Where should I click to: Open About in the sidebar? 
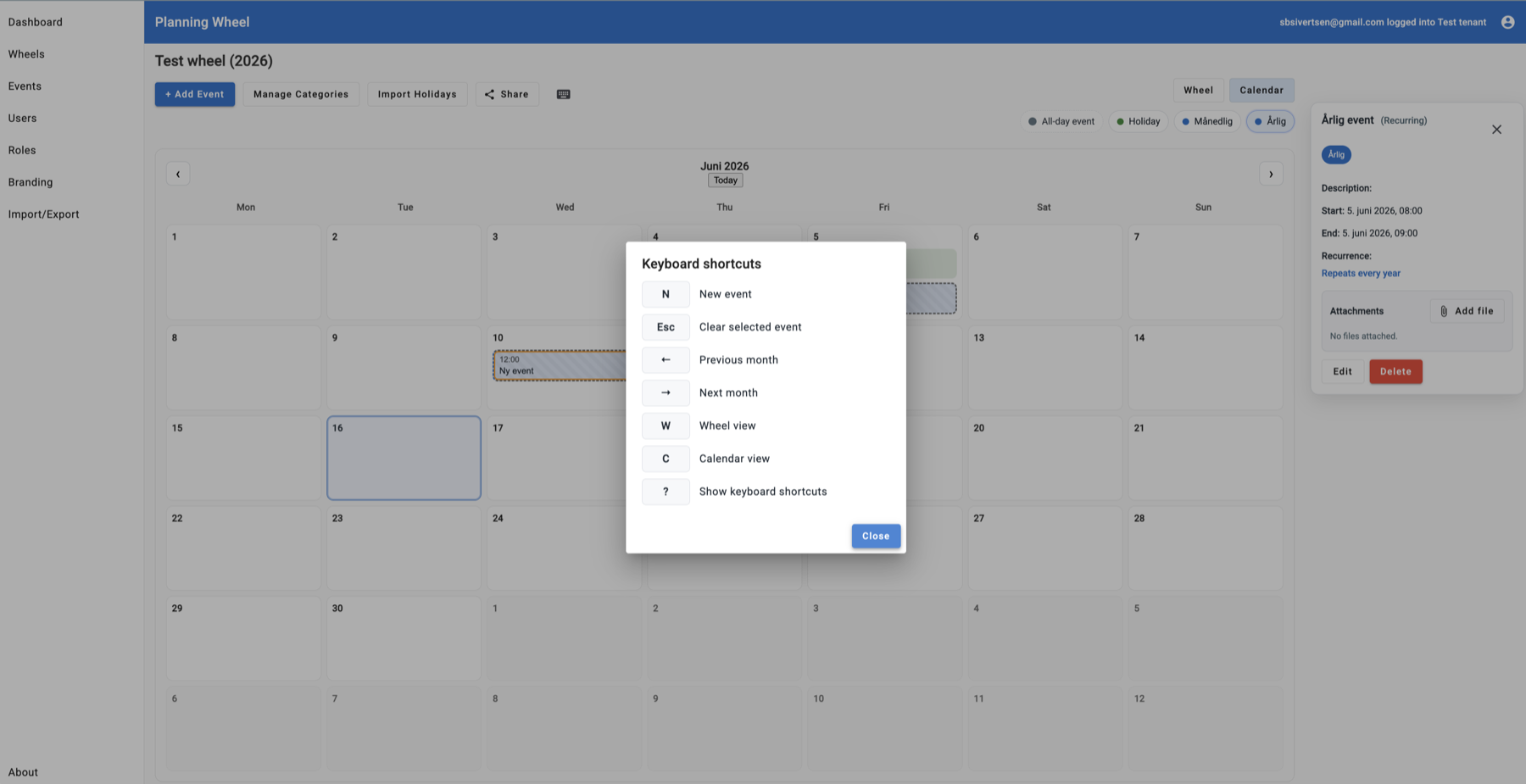pos(23,772)
